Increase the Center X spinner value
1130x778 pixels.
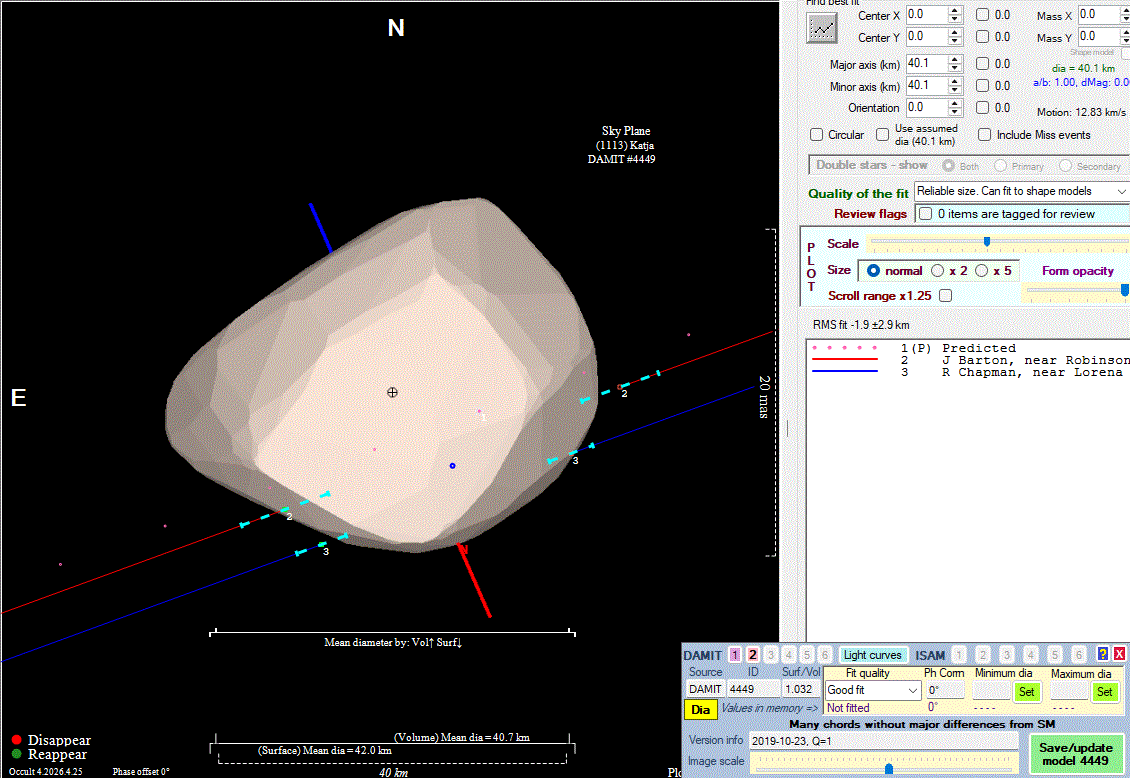955,11
